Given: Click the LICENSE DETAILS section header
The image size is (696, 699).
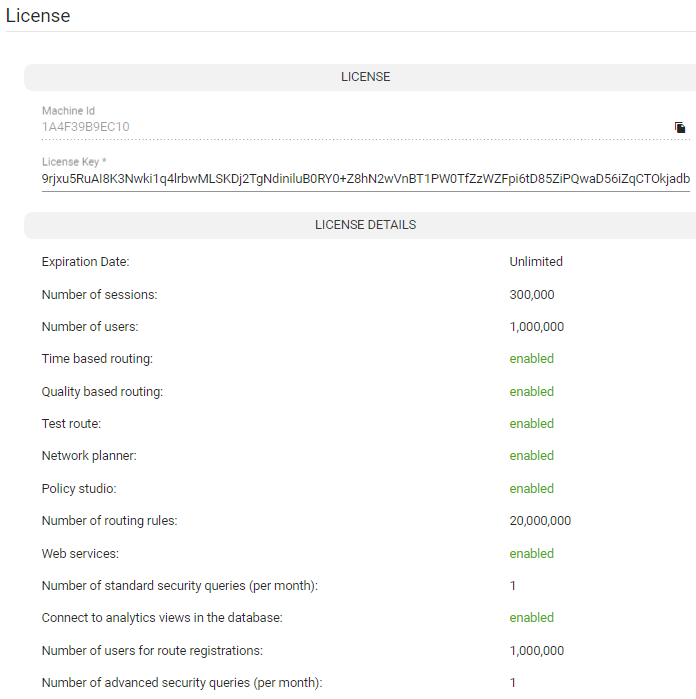Looking at the screenshot, I should point(365,225).
